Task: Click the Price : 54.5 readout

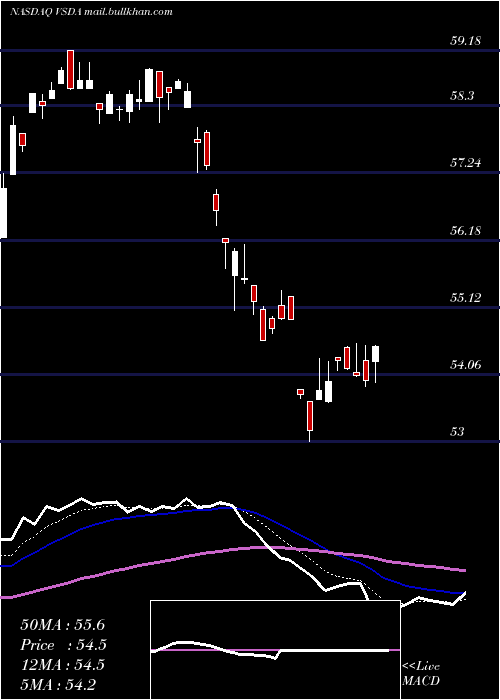Action: coord(64,645)
